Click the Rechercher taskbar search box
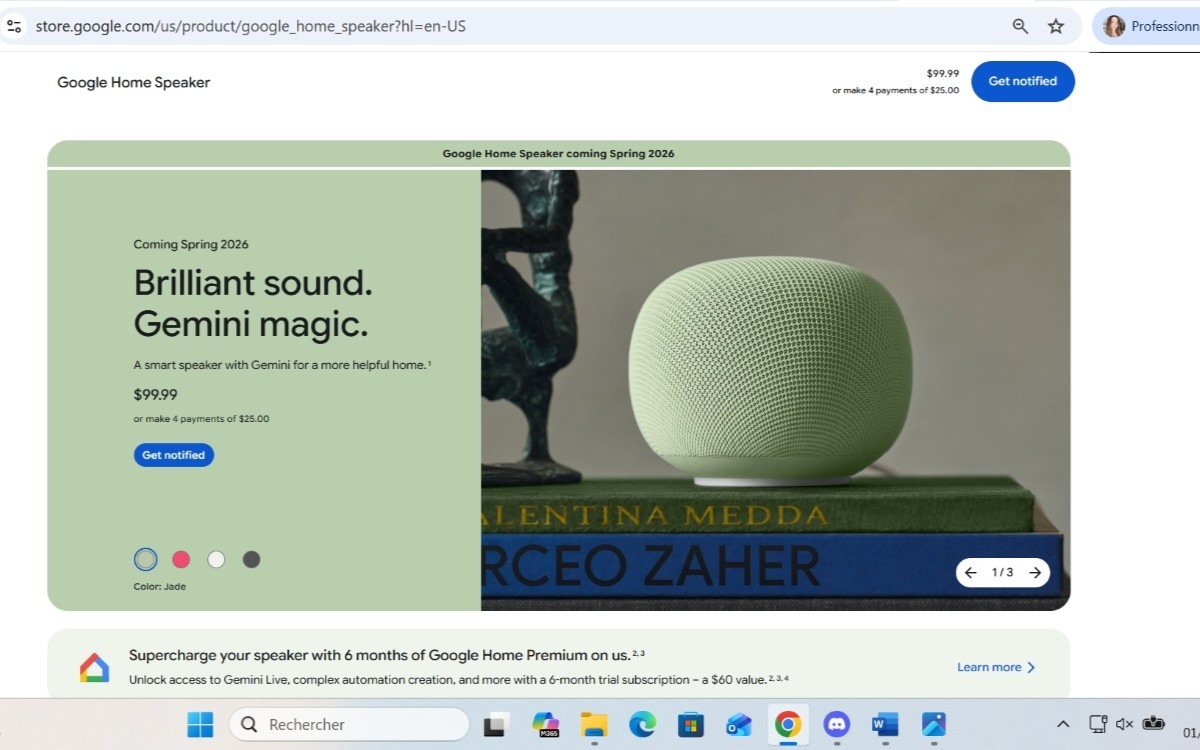The height and width of the screenshot is (750, 1200). pyautogui.click(x=349, y=724)
